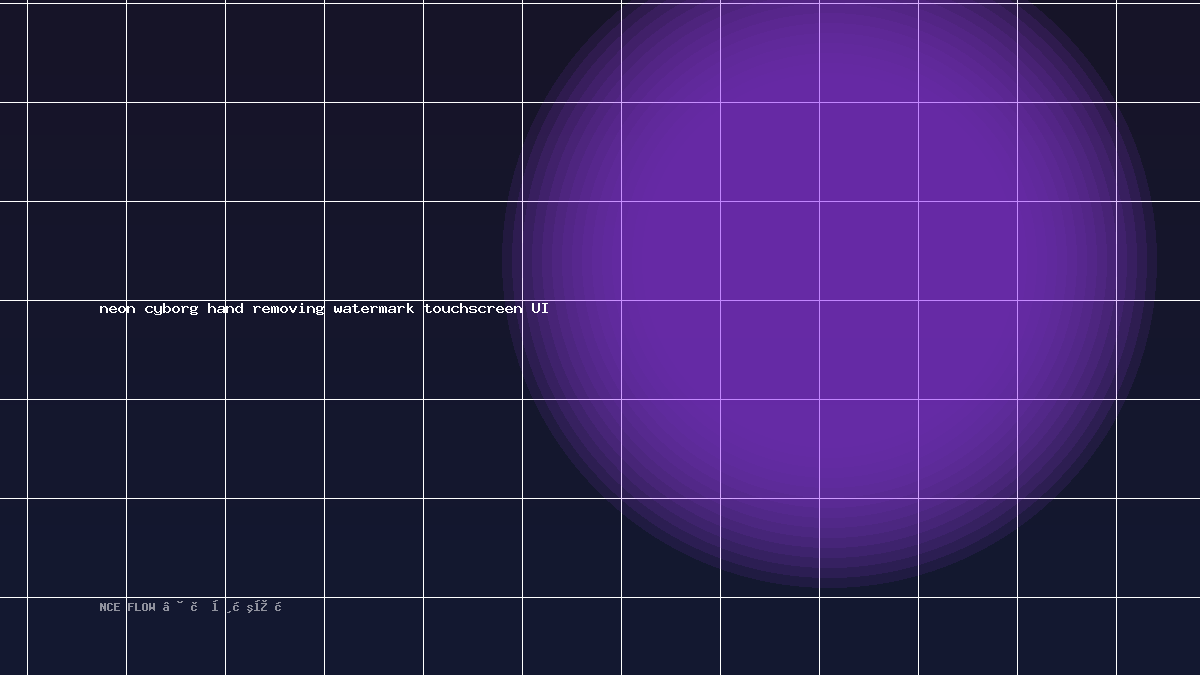
Task: Click the grid cell containing "NCE"
Action: point(76,636)
